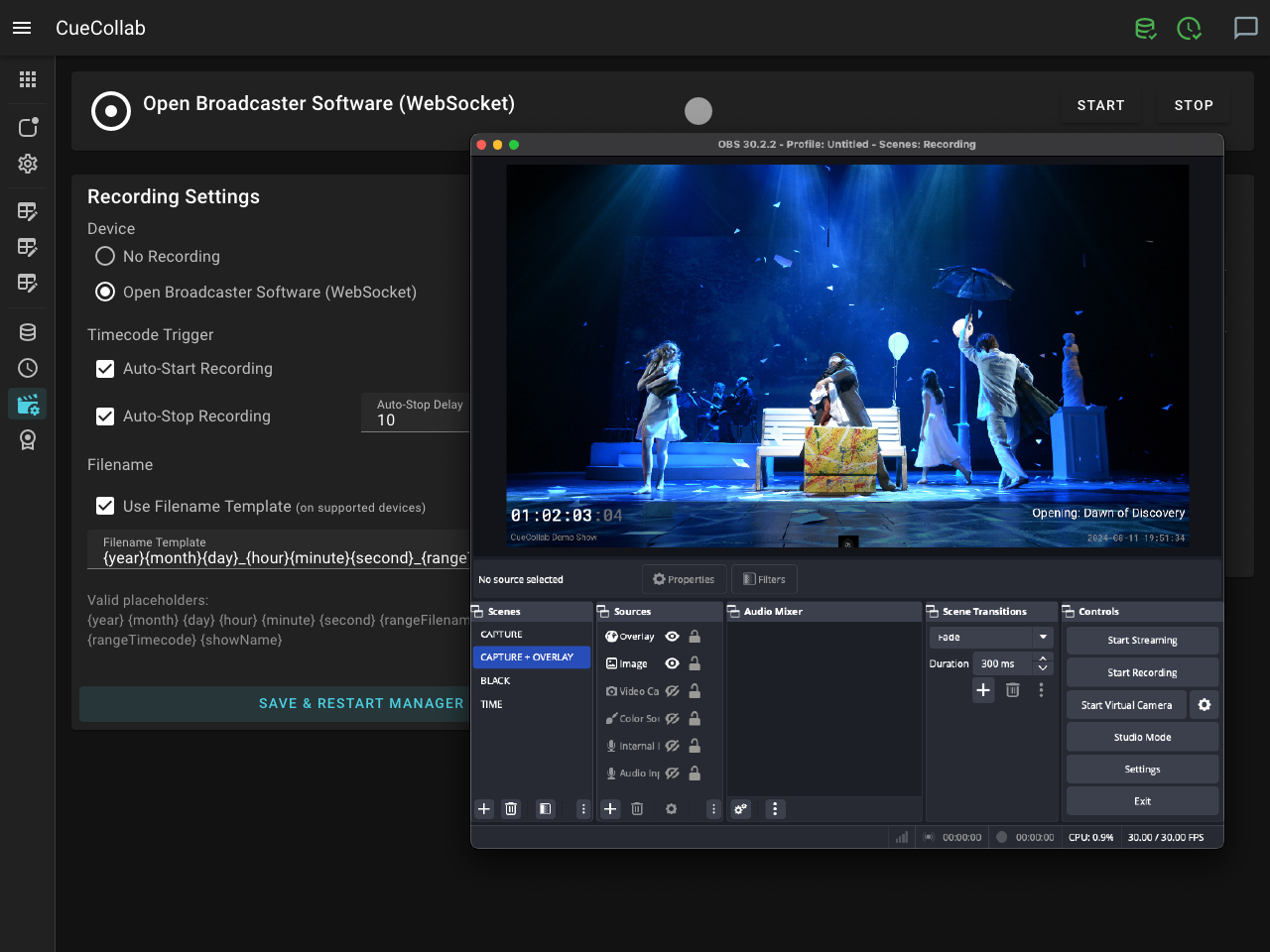Select the CAPTURE scene
The image size is (1270, 952).
(x=532, y=634)
